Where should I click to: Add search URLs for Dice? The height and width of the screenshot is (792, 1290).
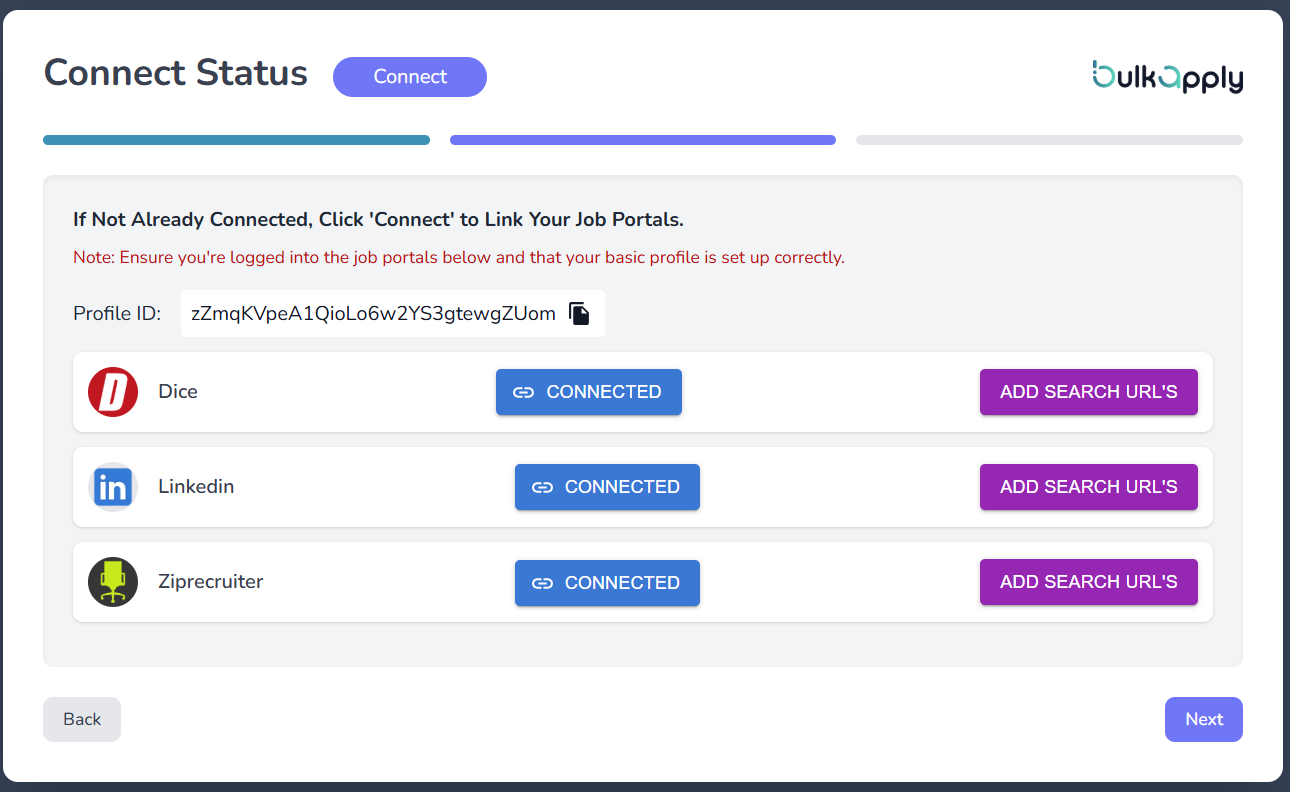pyautogui.click(x=1088, y=392)
